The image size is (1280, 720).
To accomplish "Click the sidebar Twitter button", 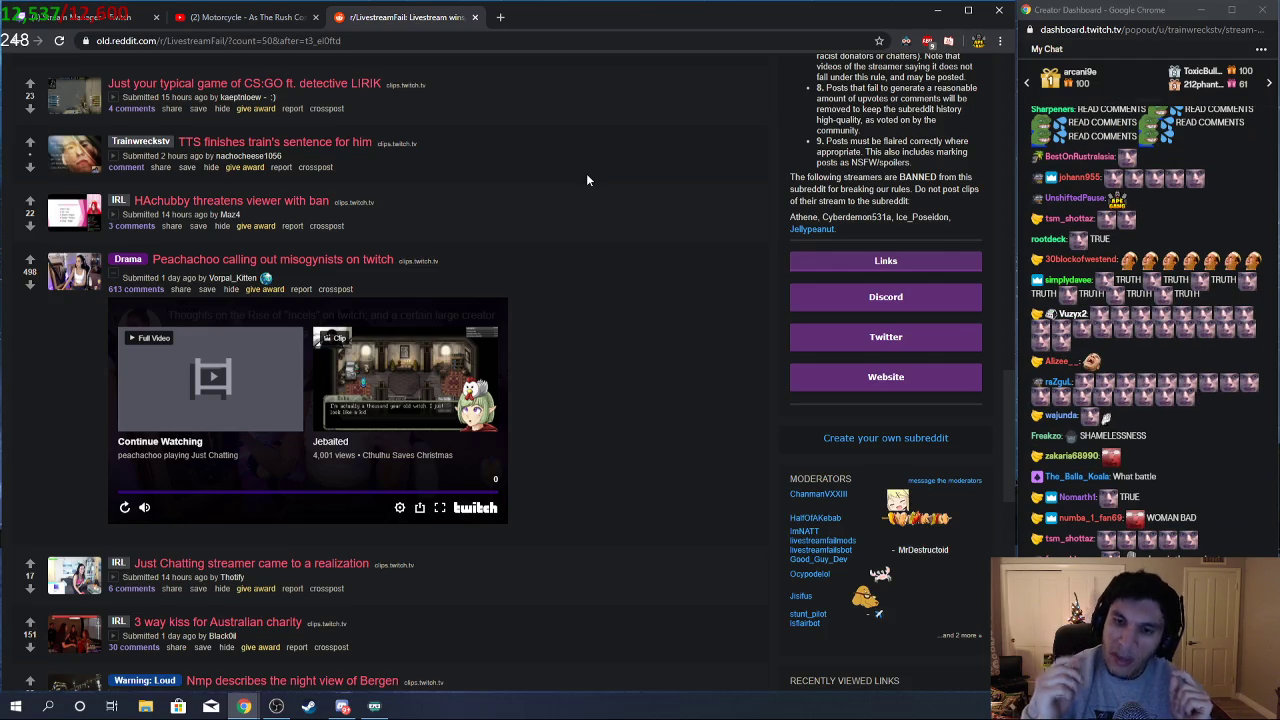I will click(886, 337).
